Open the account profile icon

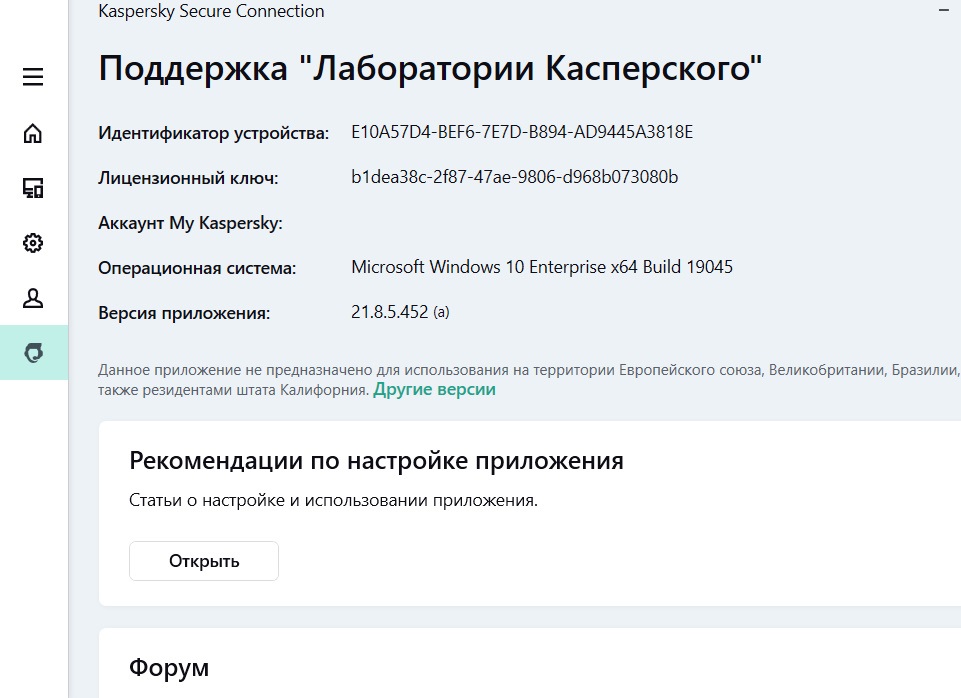pyautogui.click(x=33, y=298)
